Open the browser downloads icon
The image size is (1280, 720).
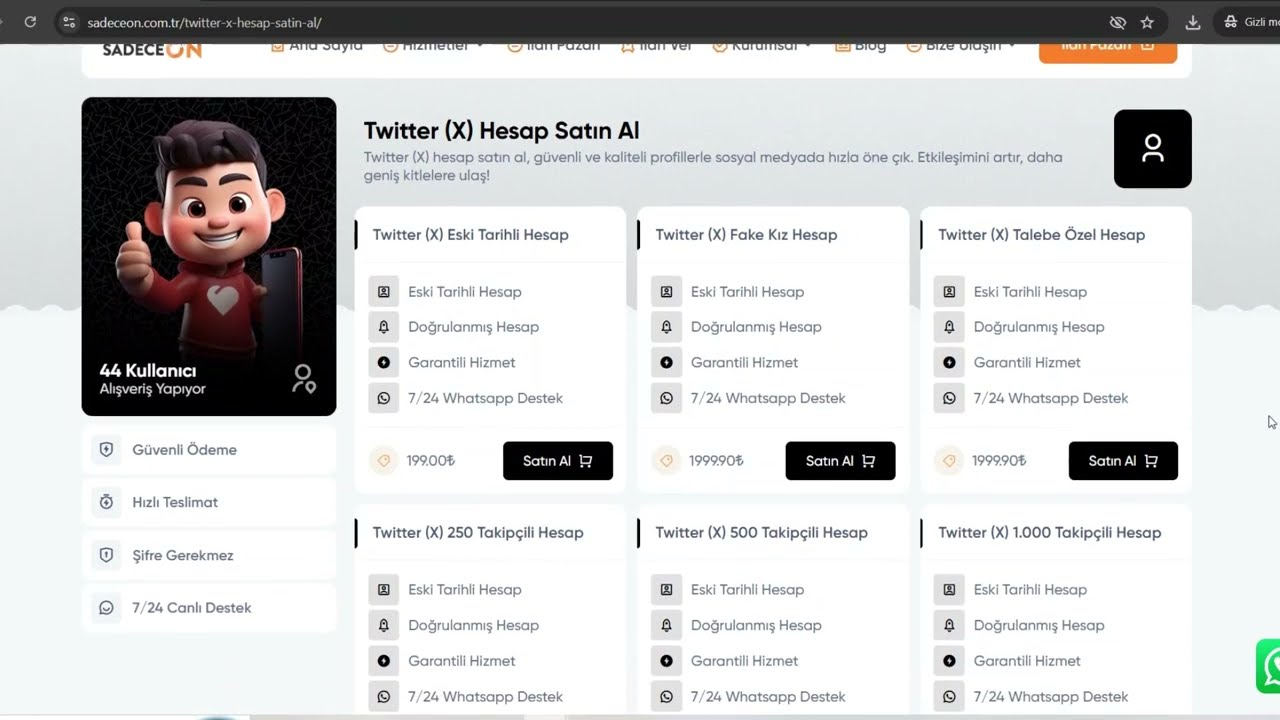[x=1193, y=22]
